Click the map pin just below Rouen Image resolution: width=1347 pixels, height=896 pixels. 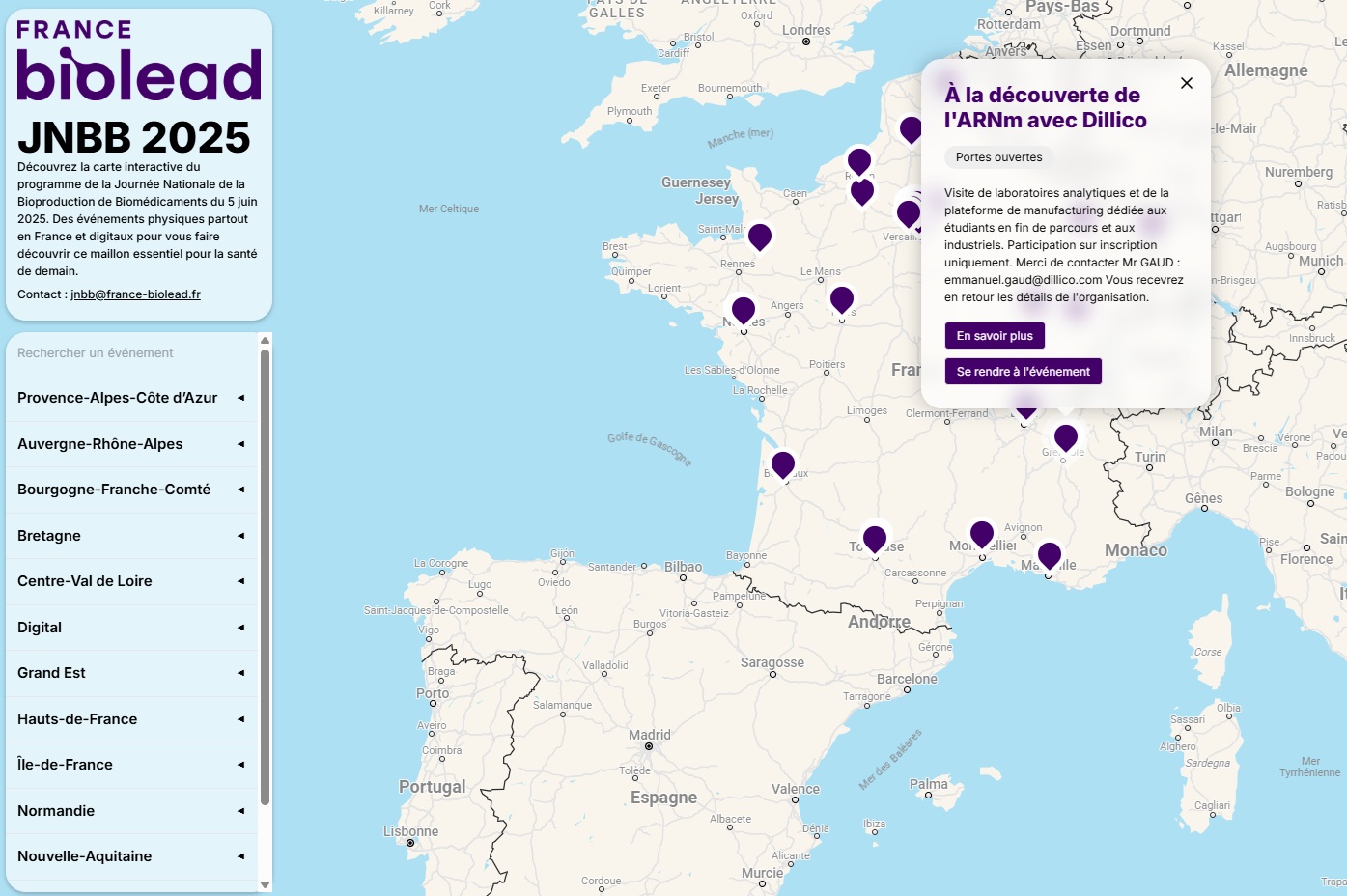(862, 191)
